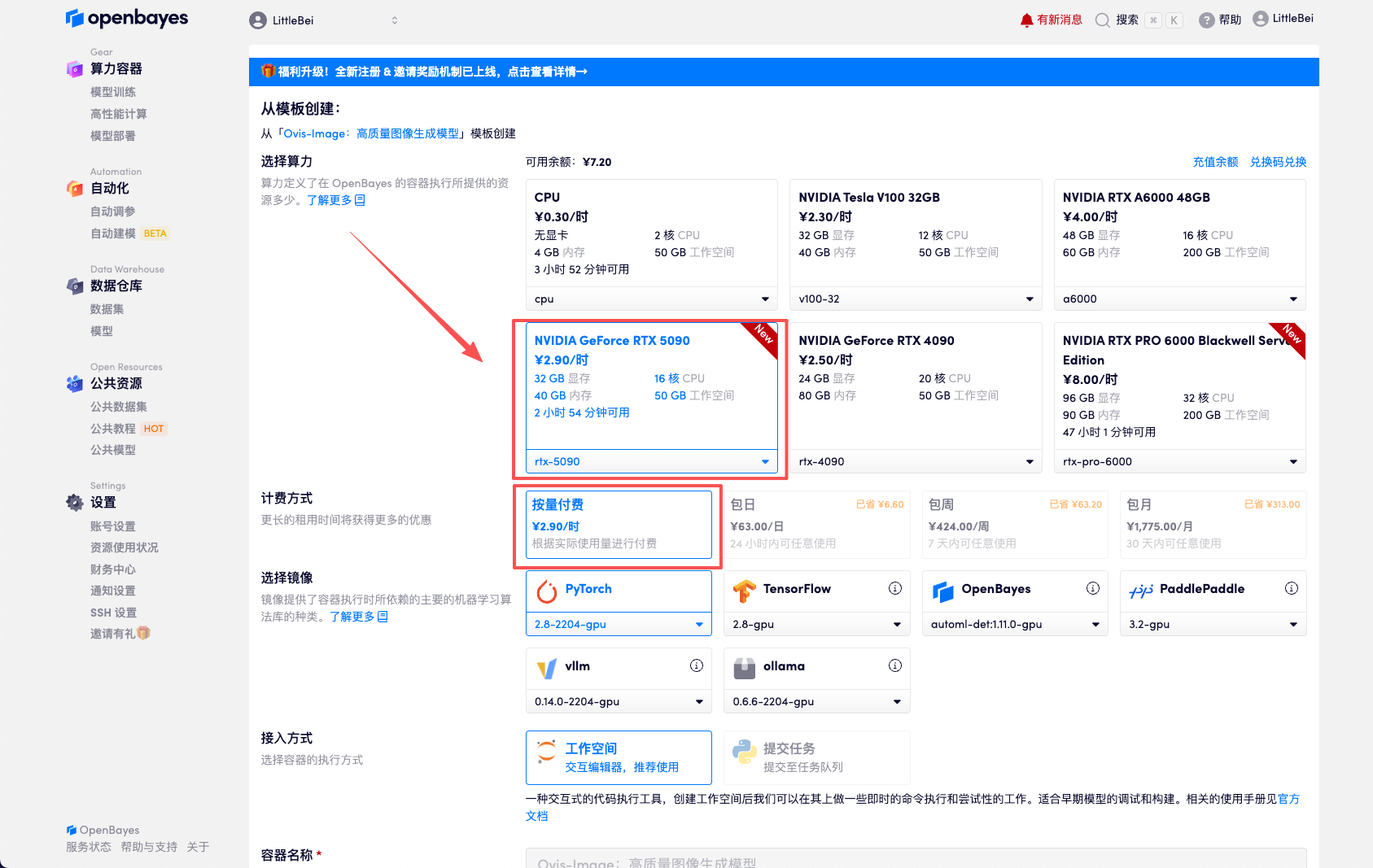Open PyTorch 2.8-2204-gpu version dropdown
Screen dimensions: 1373x868
[619, 624]
